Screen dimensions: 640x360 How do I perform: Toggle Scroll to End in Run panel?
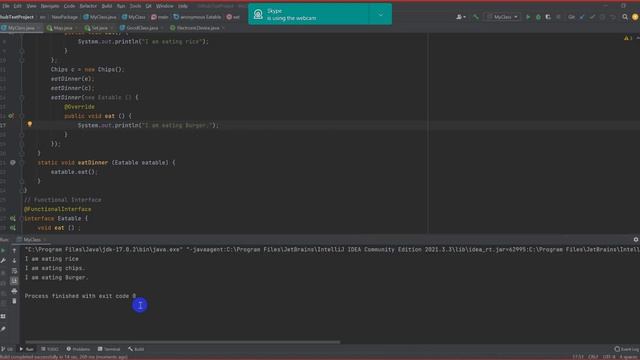[x=14, y=281]
